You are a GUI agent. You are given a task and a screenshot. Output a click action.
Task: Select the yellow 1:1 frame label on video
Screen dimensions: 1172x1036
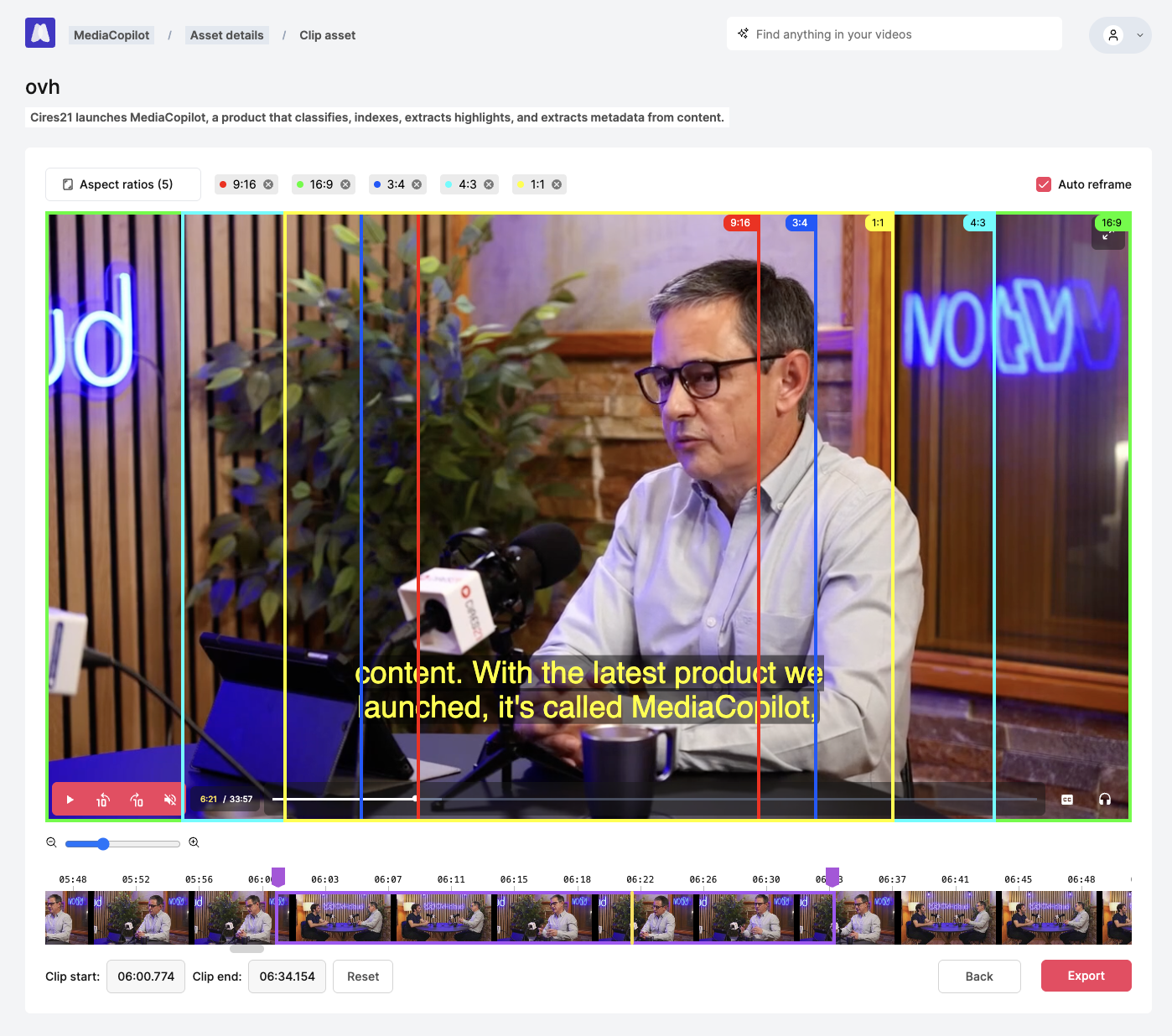click(878, 223)
